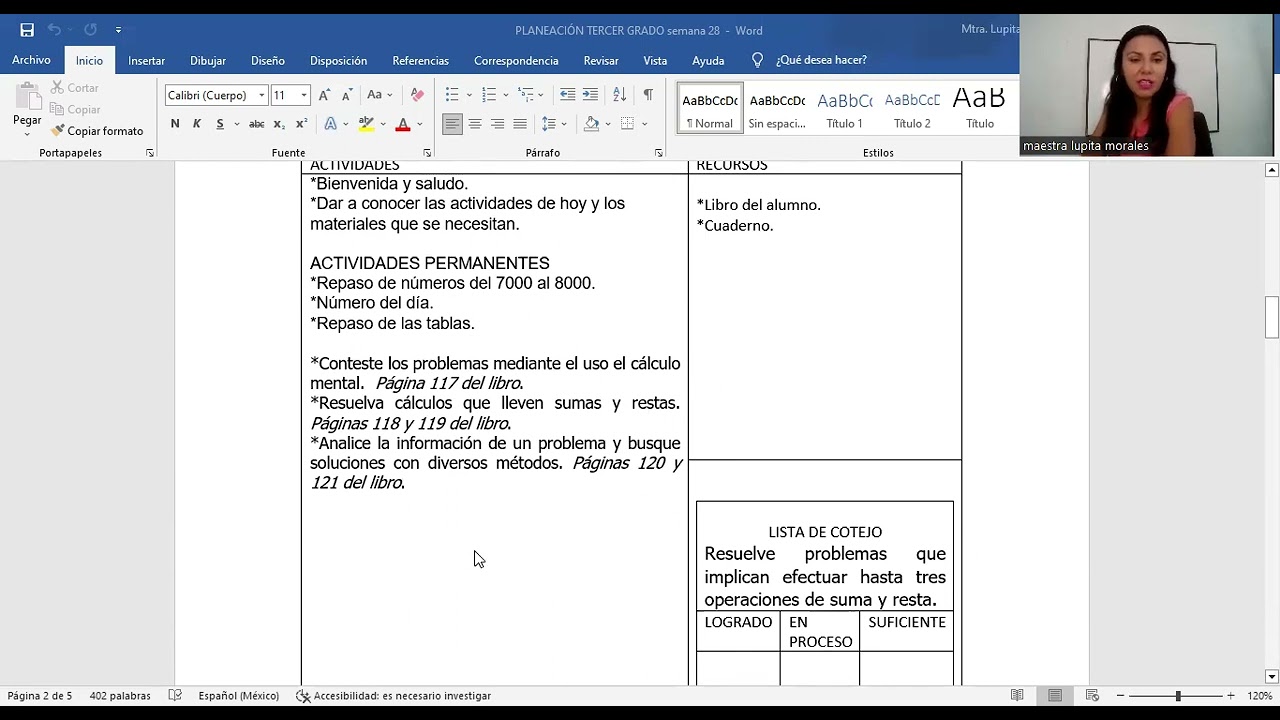1280x720 pixels.
Task: Switch to Read Mode view
Action: (x=1017, y=695)
